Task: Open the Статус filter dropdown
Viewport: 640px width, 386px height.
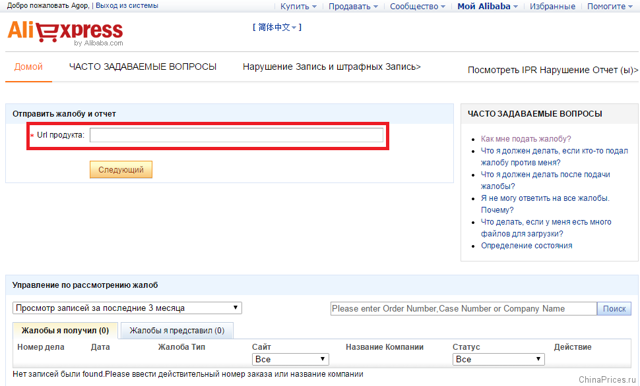Action: [498, 359]
